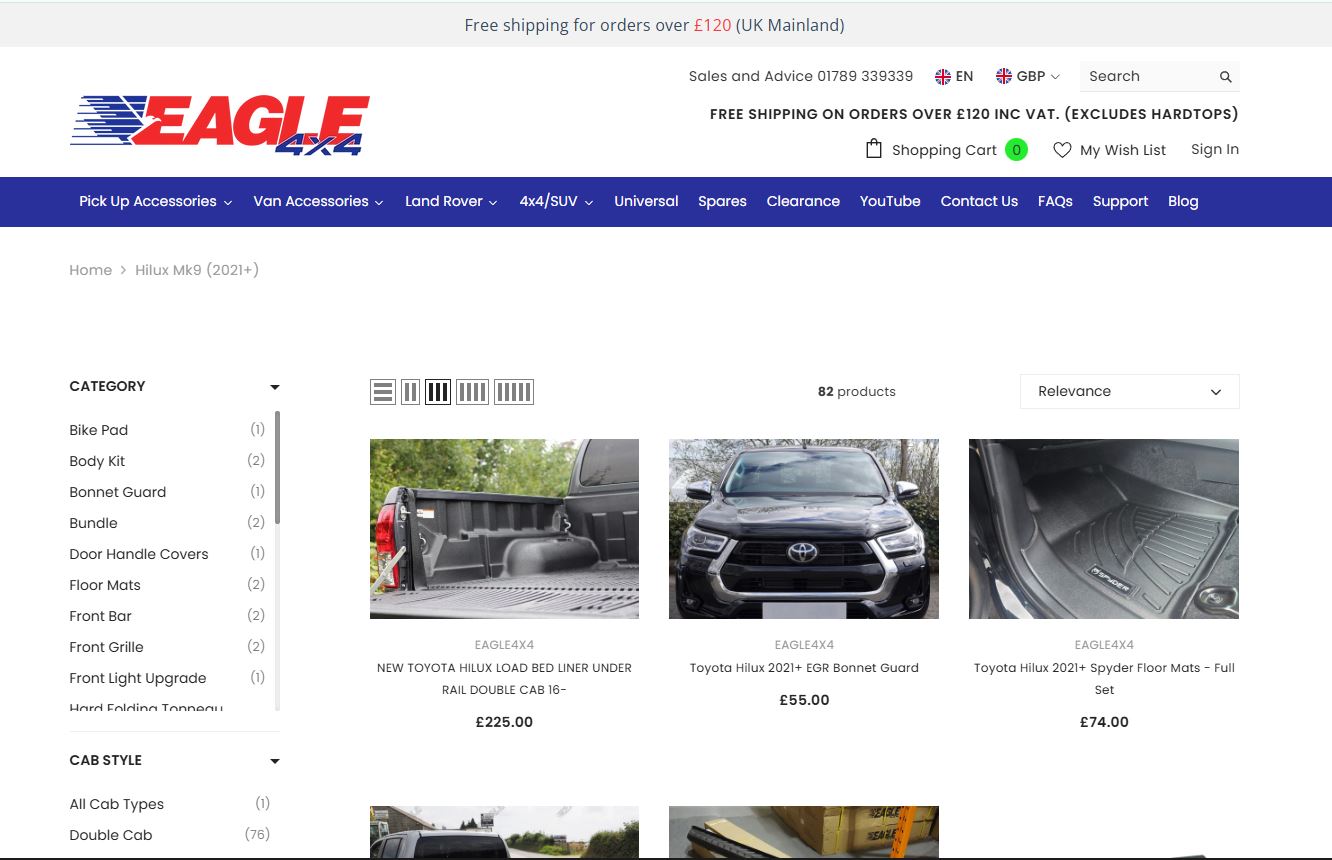Collapse the Cab Style filter section

click(275, 761)
